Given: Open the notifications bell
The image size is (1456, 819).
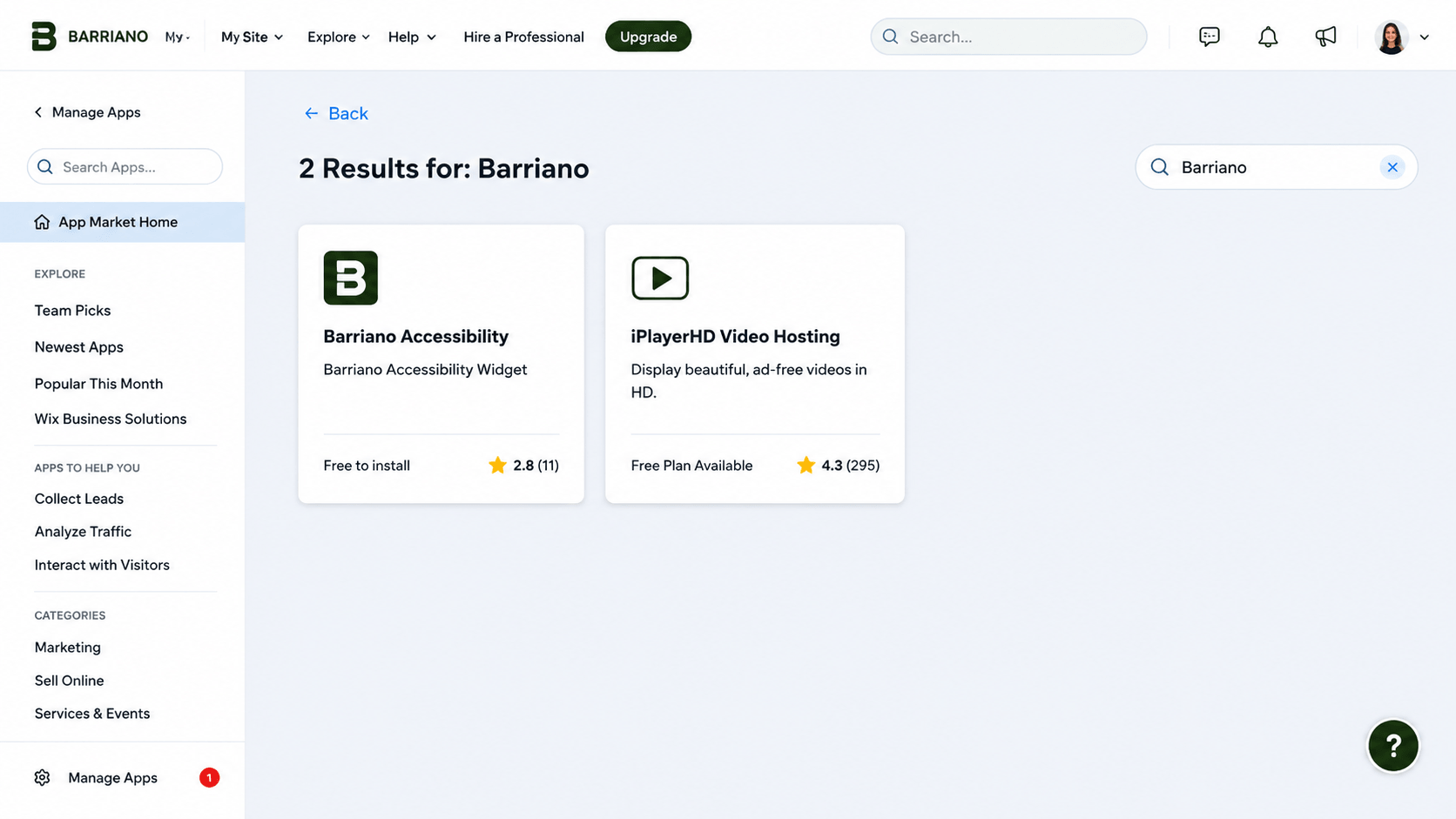Looking at the screenshot, I should (x=1268, y=37).
